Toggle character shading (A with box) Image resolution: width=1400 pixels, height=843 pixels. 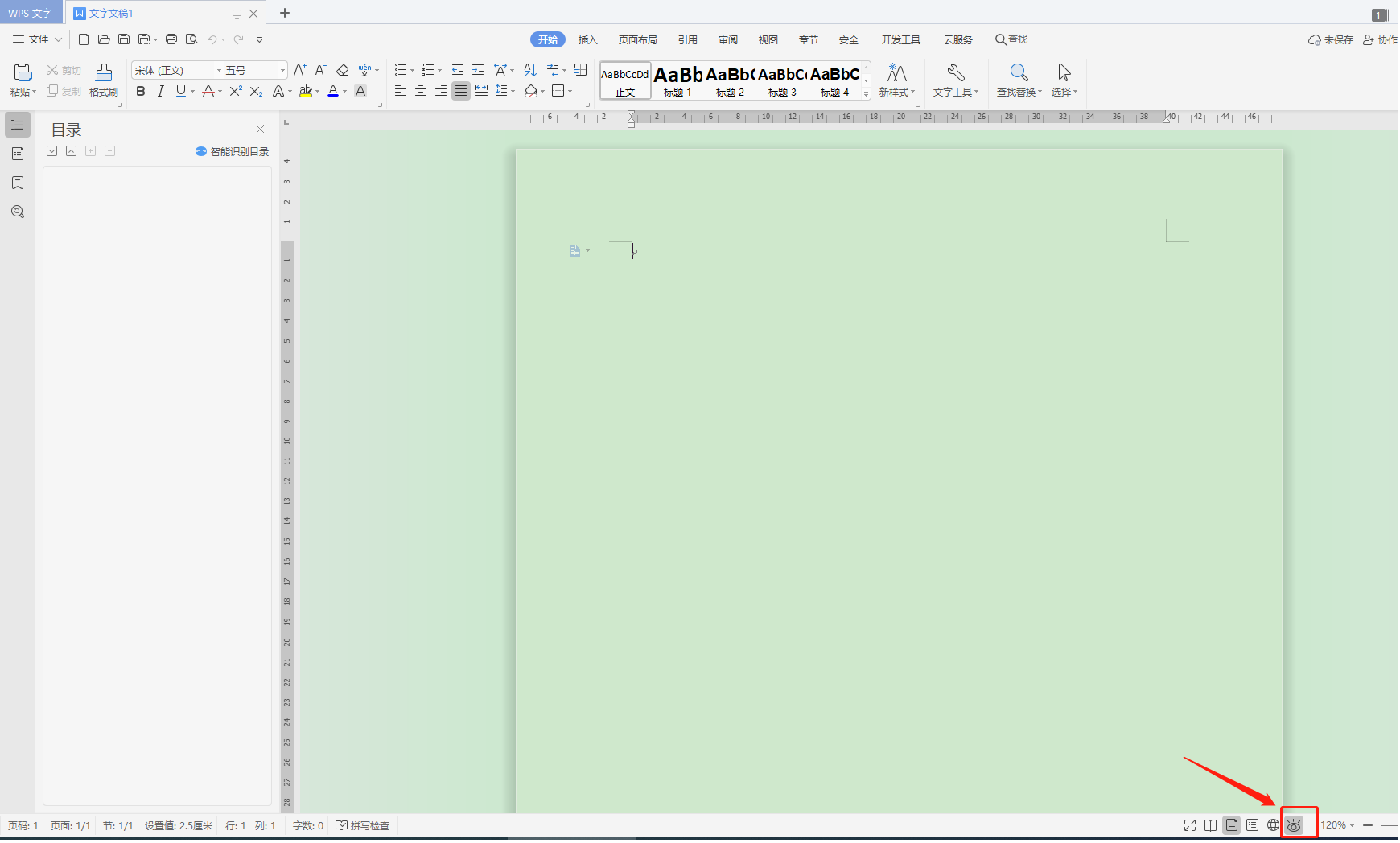point(360,92)
